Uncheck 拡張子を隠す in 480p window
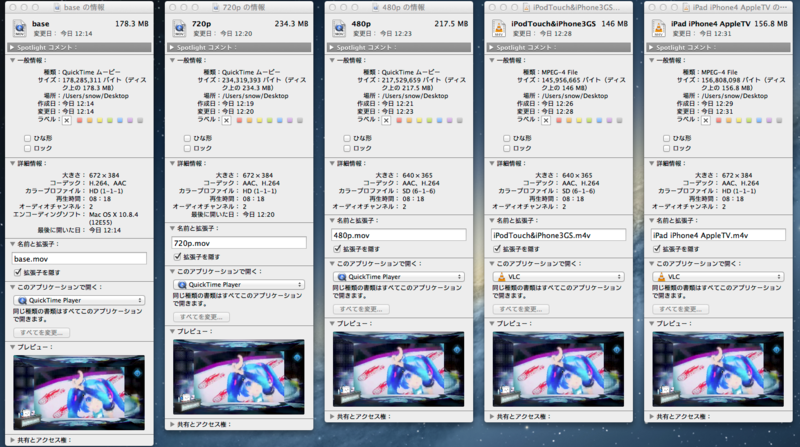 click(337, 249)
